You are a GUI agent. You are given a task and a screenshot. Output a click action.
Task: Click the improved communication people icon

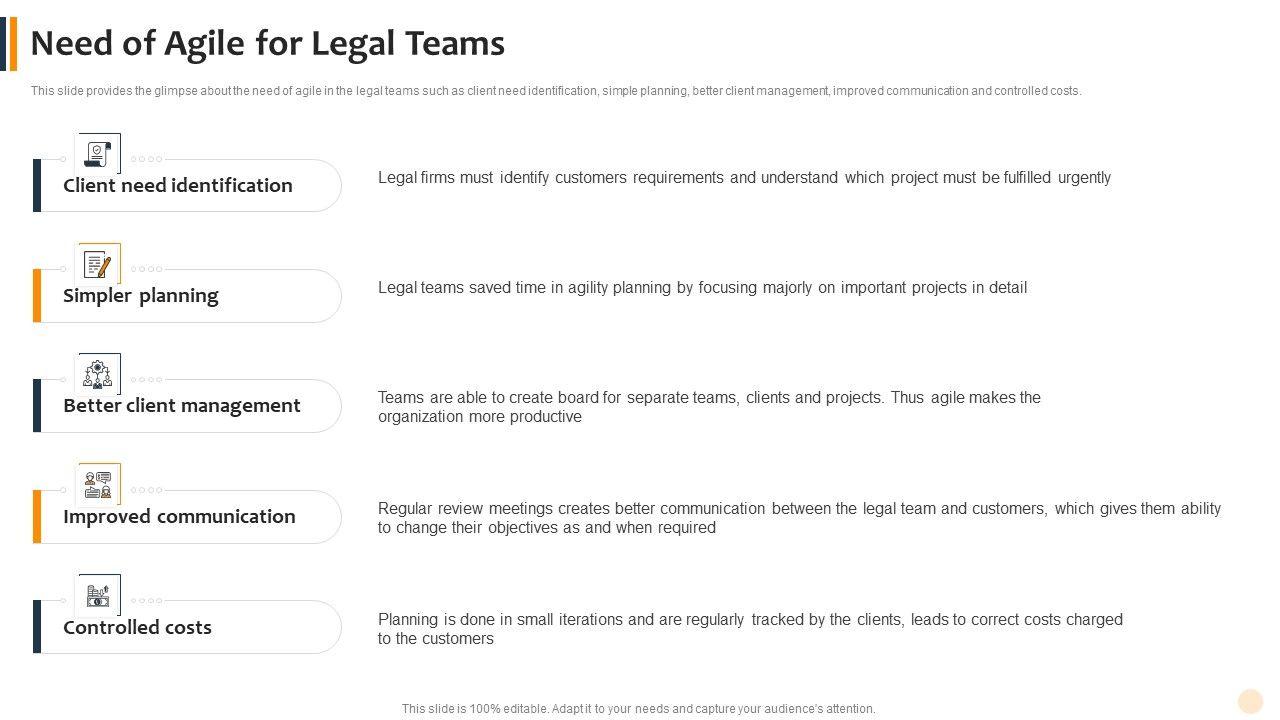98,484
